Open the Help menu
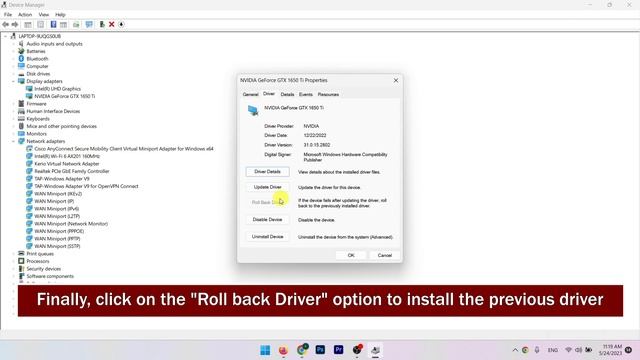This screenshot has width=640, height=360. 60,15
